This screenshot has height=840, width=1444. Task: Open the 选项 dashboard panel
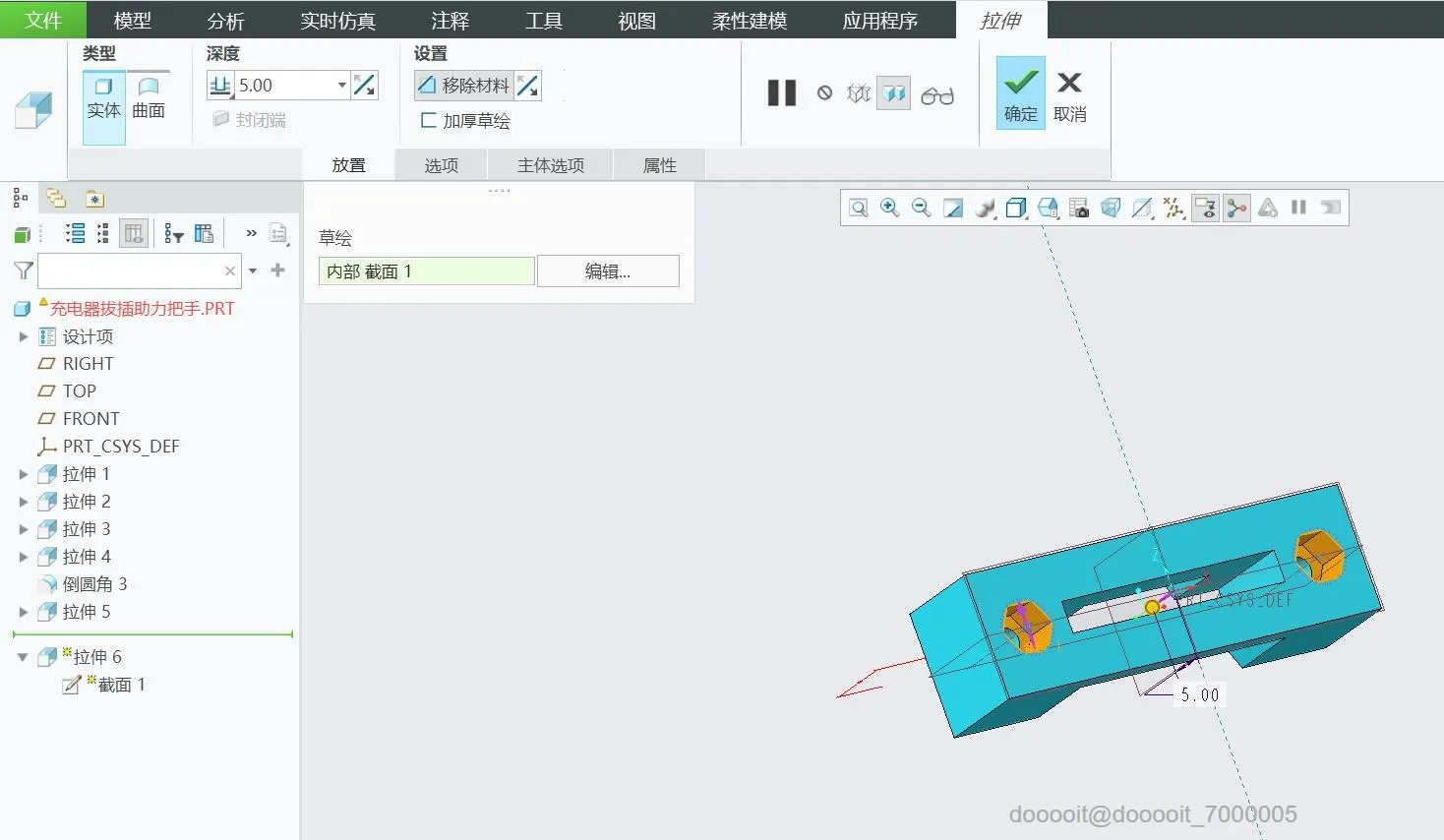[x=440, y=164]
